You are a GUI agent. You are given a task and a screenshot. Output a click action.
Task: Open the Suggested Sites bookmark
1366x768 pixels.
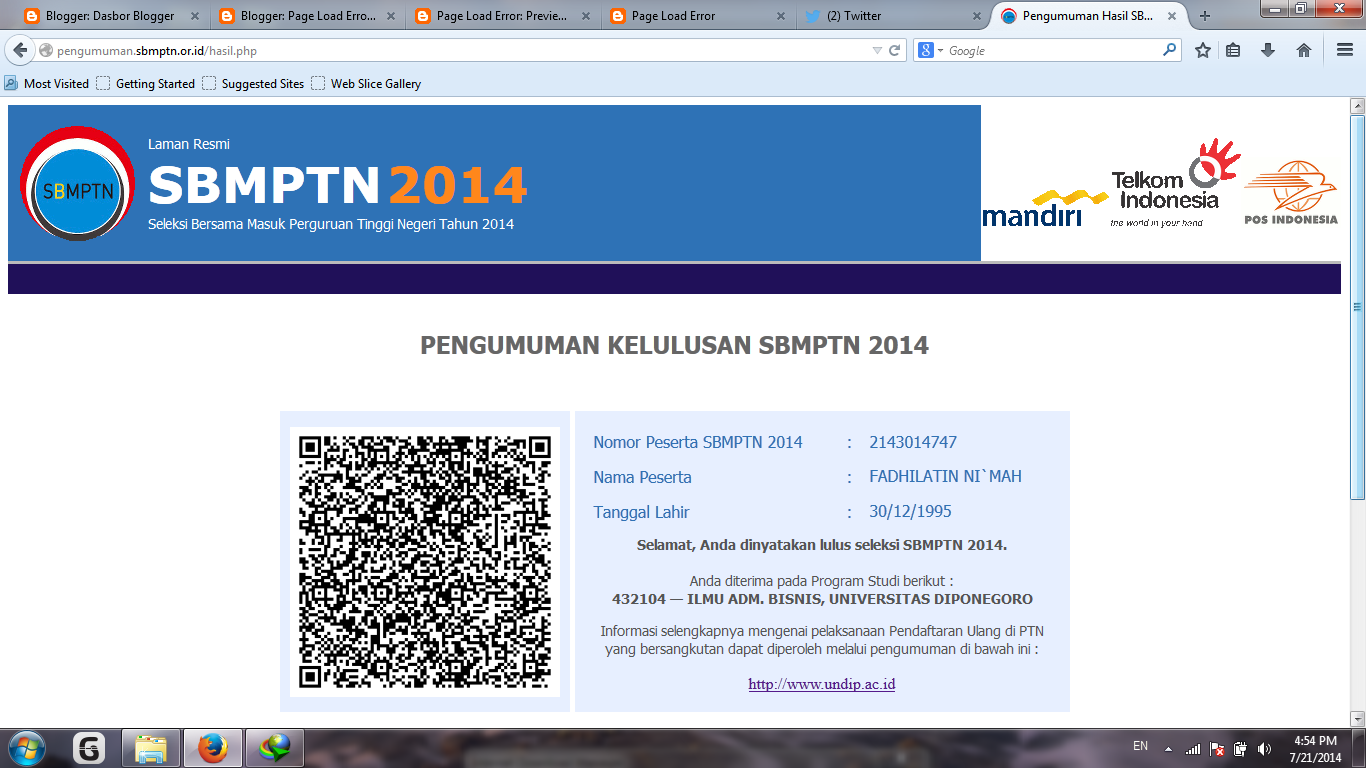(253, 84)
